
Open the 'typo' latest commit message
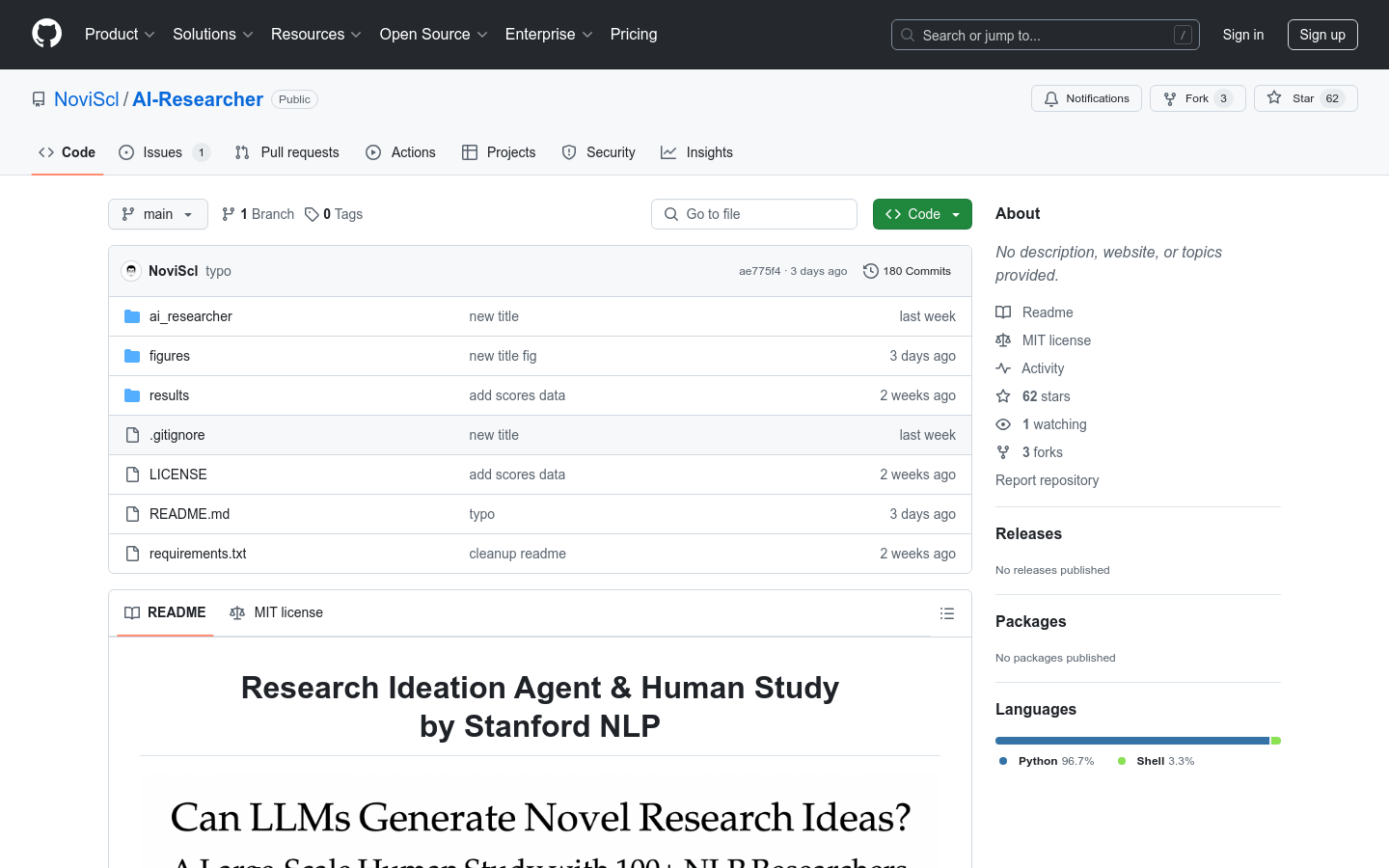218,271
